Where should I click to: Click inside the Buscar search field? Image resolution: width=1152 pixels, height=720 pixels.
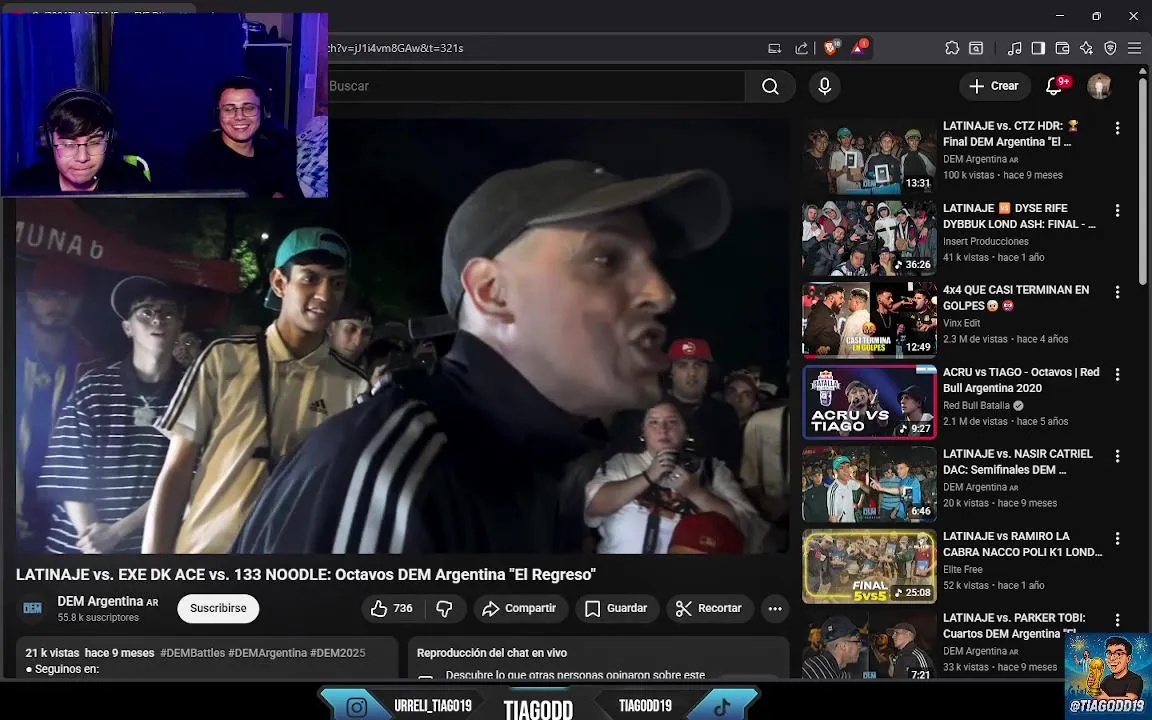536,87
